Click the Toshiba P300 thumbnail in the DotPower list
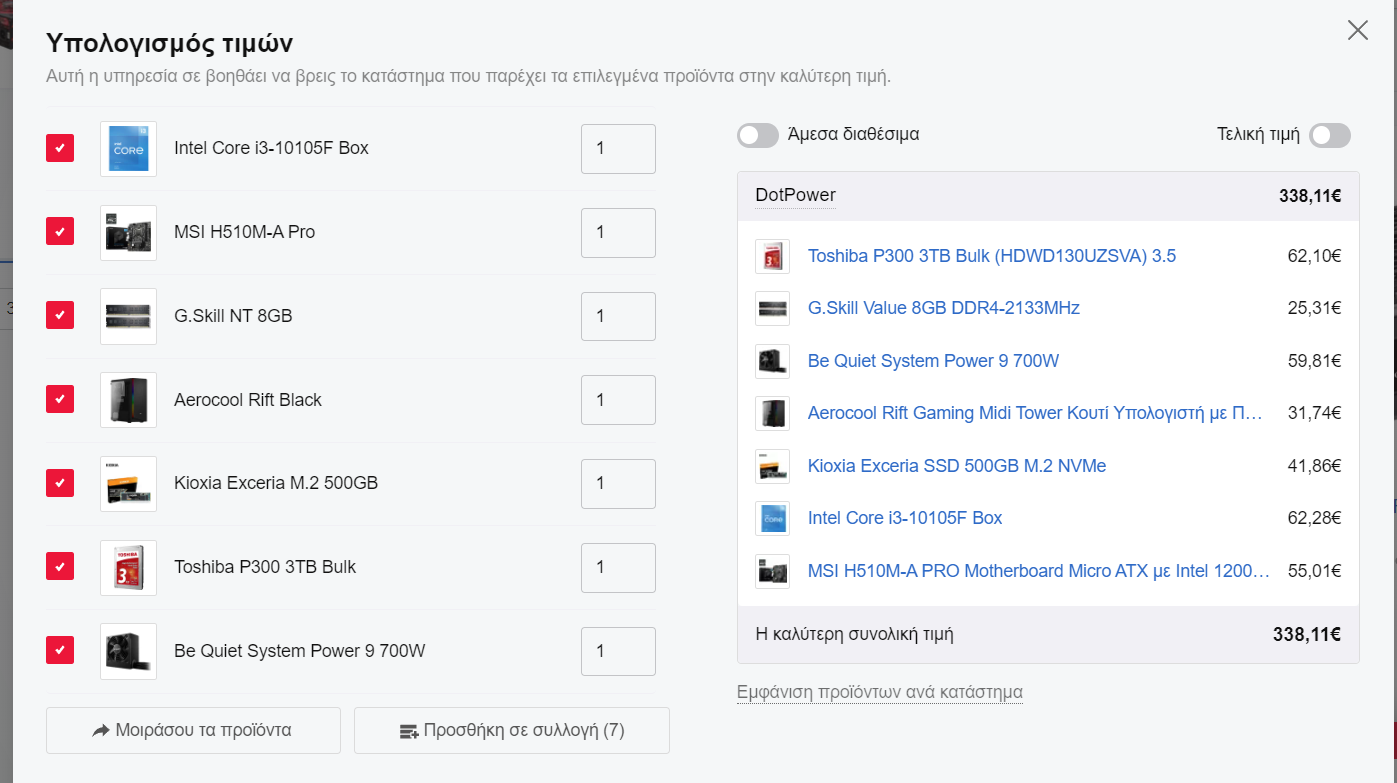 pos(772,256)
